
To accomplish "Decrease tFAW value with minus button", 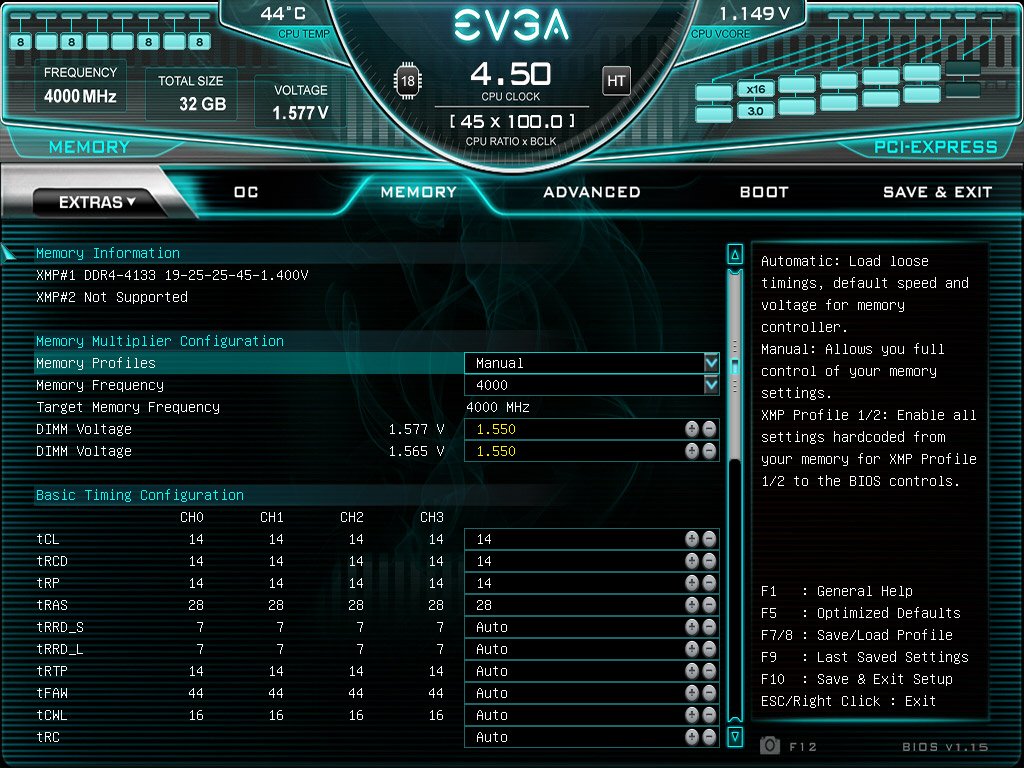I will click(x=709, y=693).
